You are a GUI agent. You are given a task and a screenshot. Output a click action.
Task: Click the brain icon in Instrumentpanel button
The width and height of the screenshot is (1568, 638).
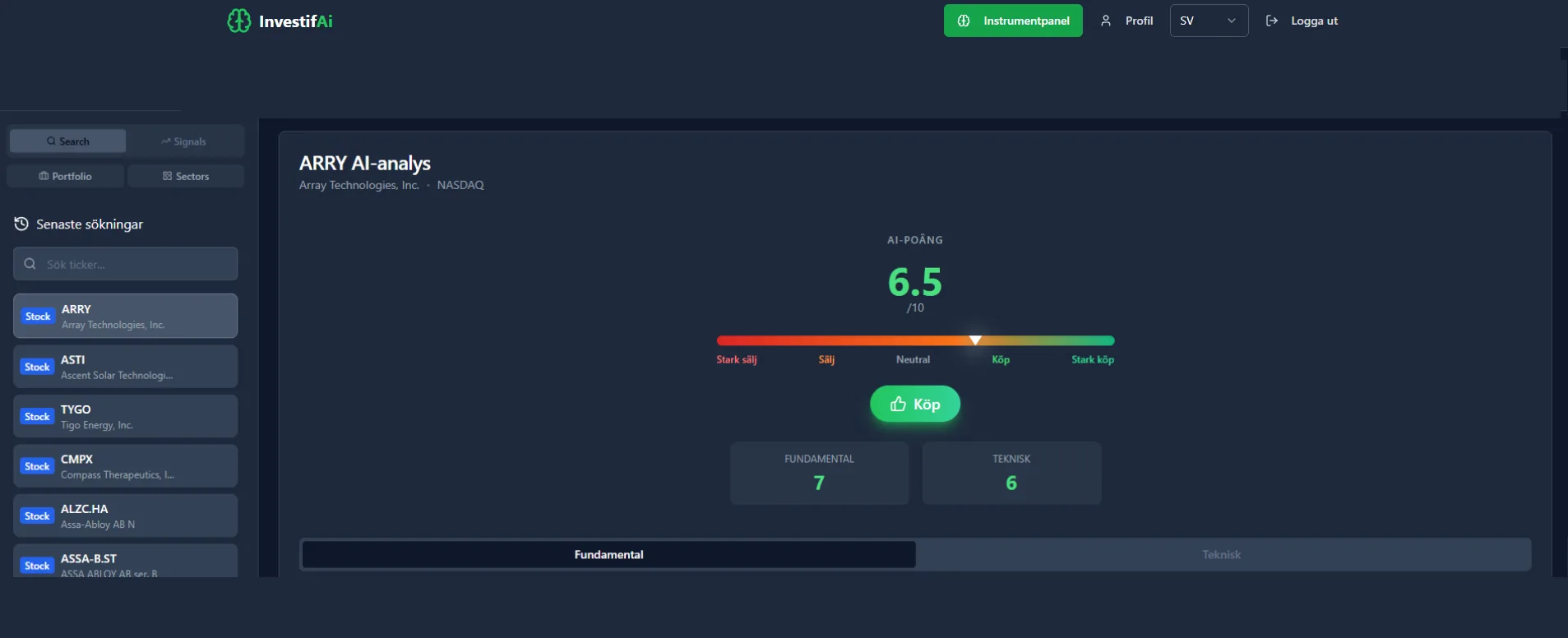coord(964,21)
